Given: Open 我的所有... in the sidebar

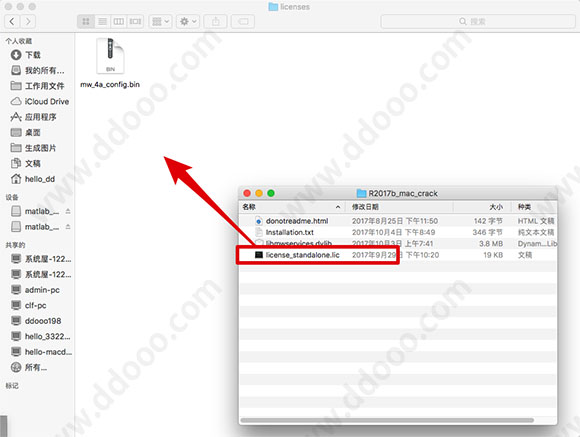Looking at the screenshot, I should (37, 70).
